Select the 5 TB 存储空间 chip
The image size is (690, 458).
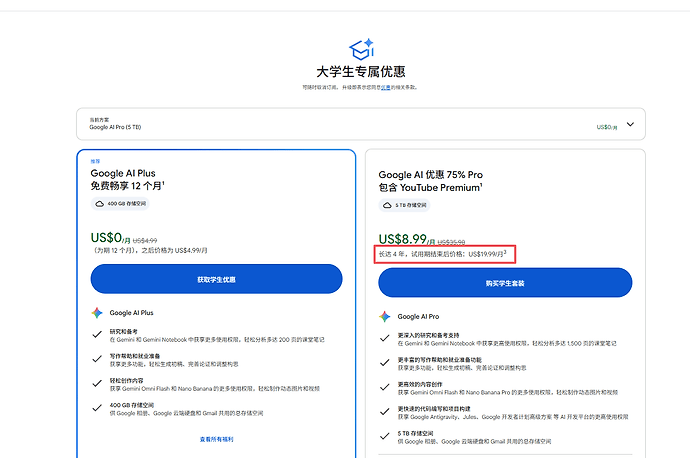point(404,205)
